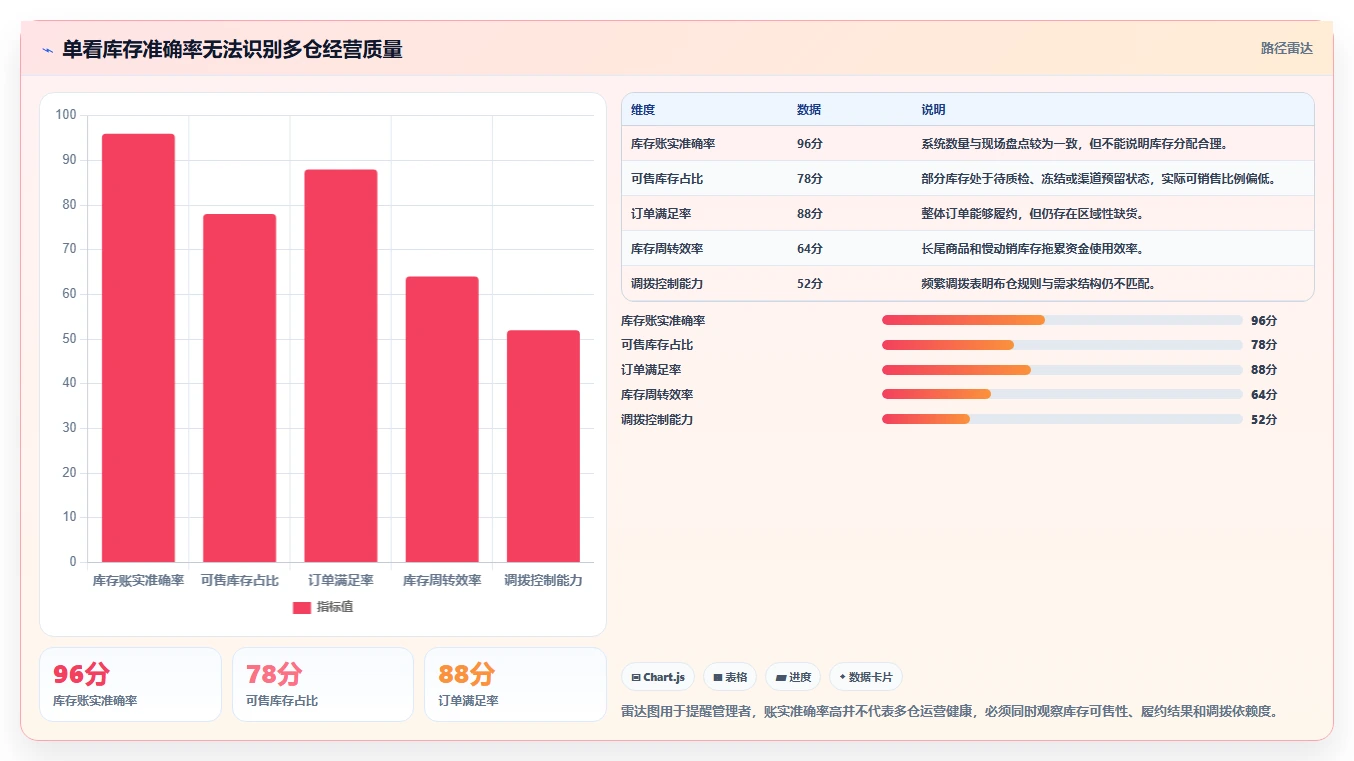Click the 调拨控制能力 progress bar
The height and width of the screenshot is (761, 1354).
coord(1062,420)
